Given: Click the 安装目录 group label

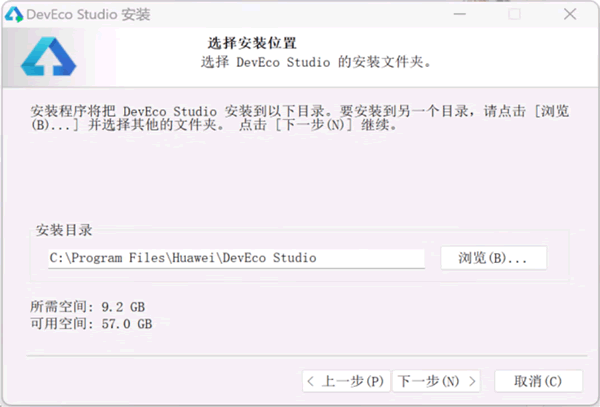Looking at the screenshot, I should tap(64, 230).
